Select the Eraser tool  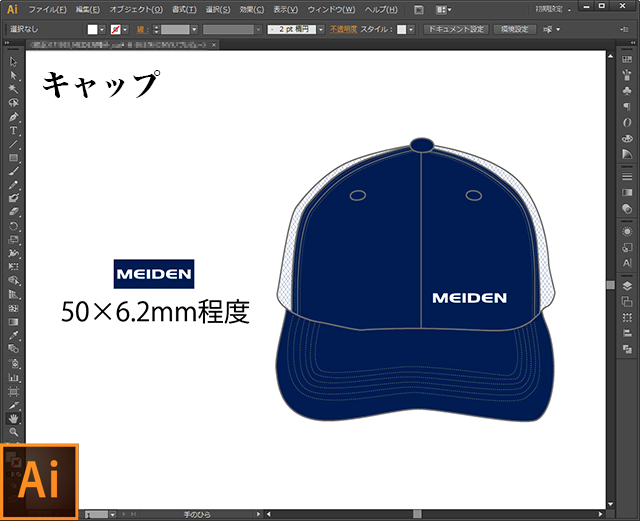coord(13,212)
